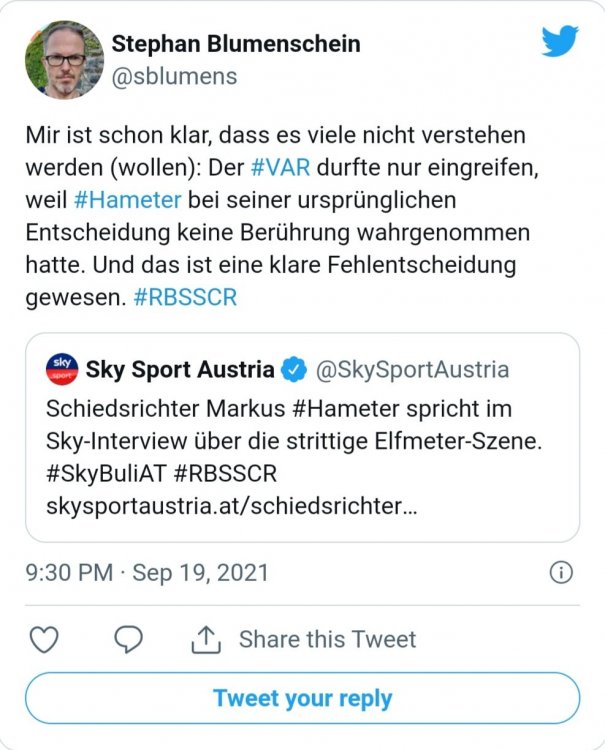This screenshot has width=605, height=750.
Task: Click the blue verified badge
Action: (293, 370)
